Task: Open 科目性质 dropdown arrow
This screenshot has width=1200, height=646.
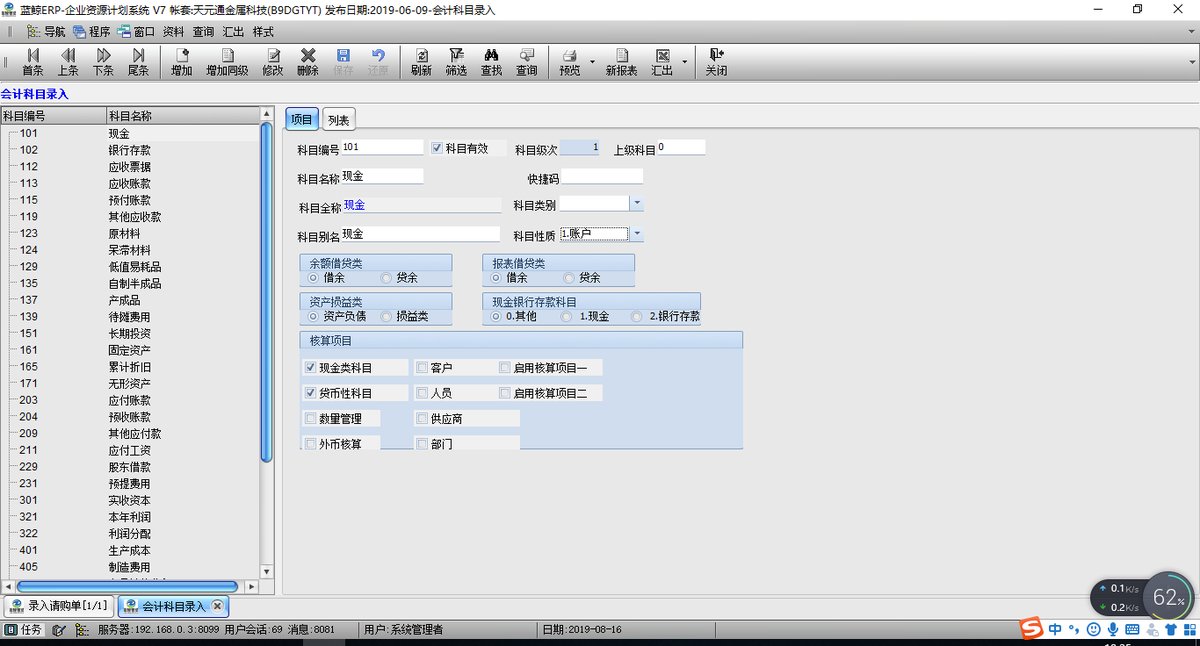Action: coord(637,234)
